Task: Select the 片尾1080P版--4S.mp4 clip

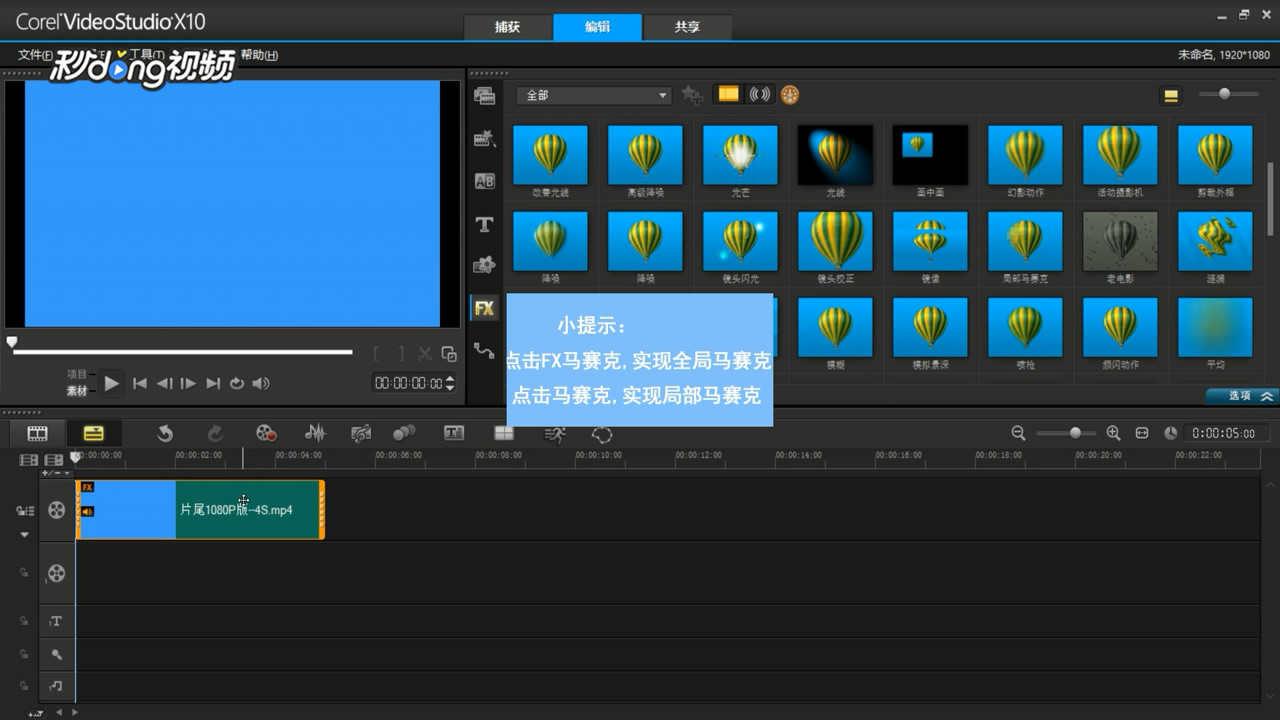Action: [x=200, y=510]
